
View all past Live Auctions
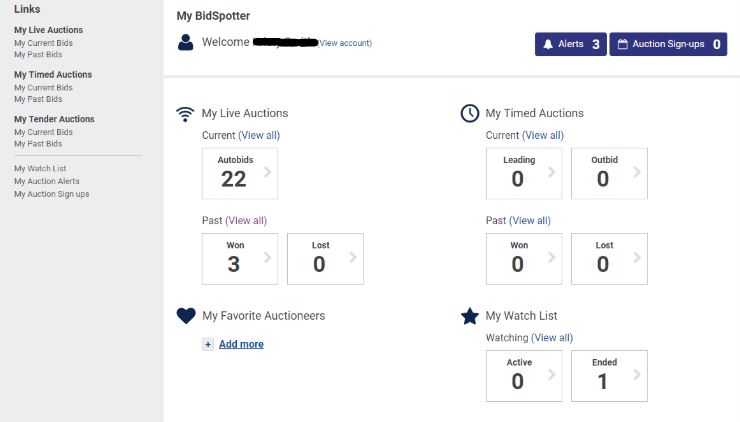[246, 220]
